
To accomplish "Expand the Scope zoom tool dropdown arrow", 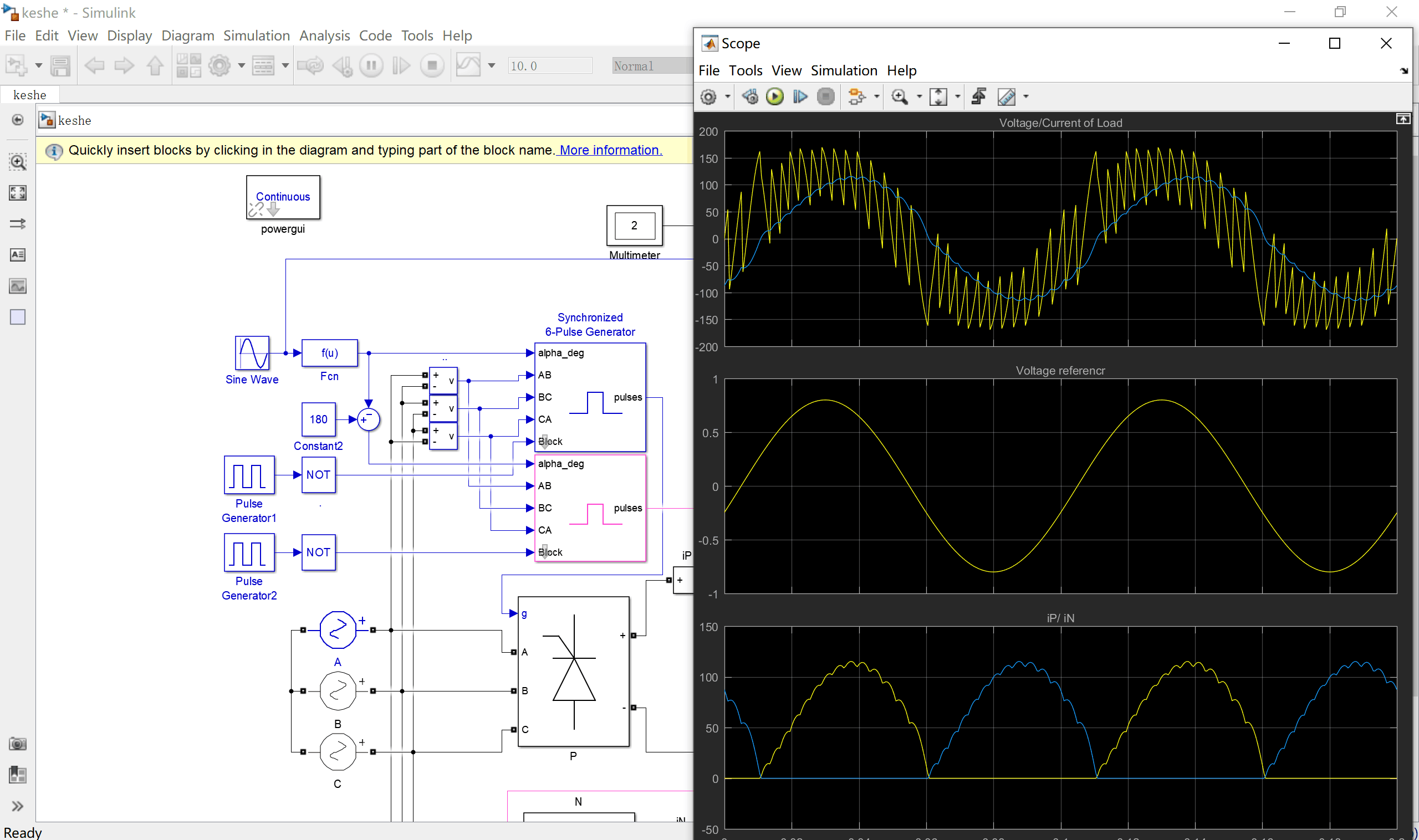I will pyautogui.click(x=919, y=97).
